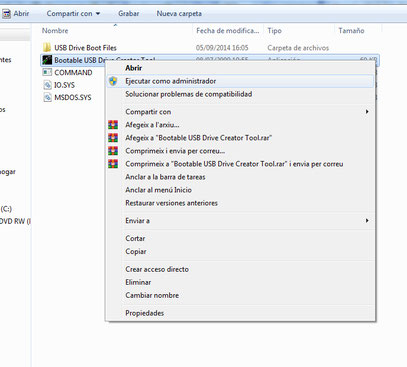Click the Nueva carpeta toolbar button
This screenshot has height=367, width=407.
pyautogui.click(x=179, y=14)
